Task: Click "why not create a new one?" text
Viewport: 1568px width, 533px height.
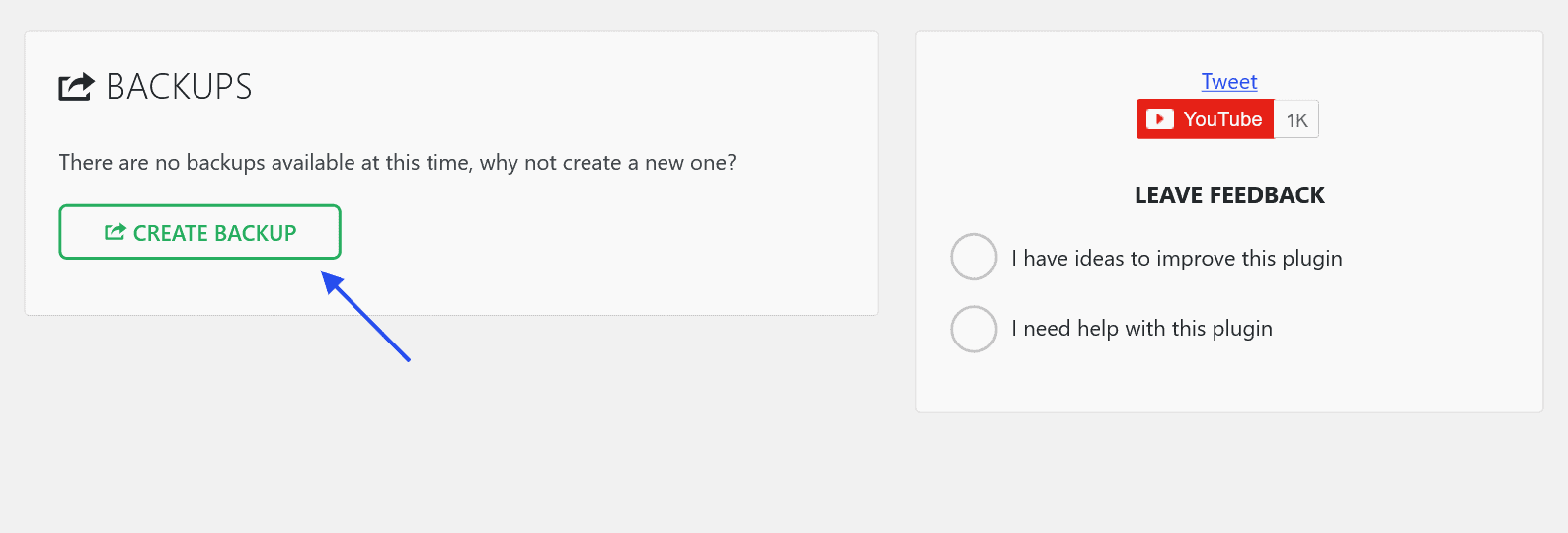Action: pos(607,163)
